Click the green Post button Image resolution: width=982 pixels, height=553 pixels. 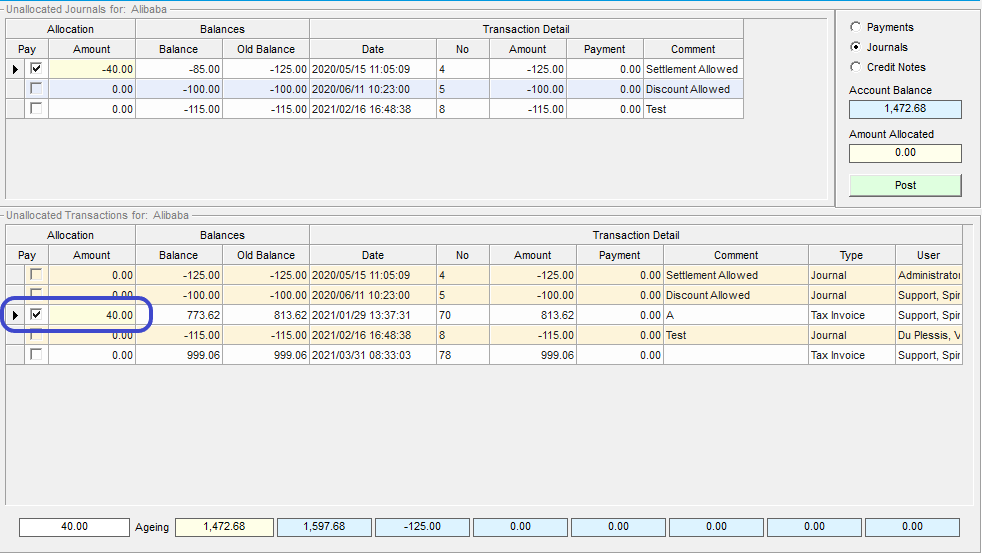pos(905,185)
